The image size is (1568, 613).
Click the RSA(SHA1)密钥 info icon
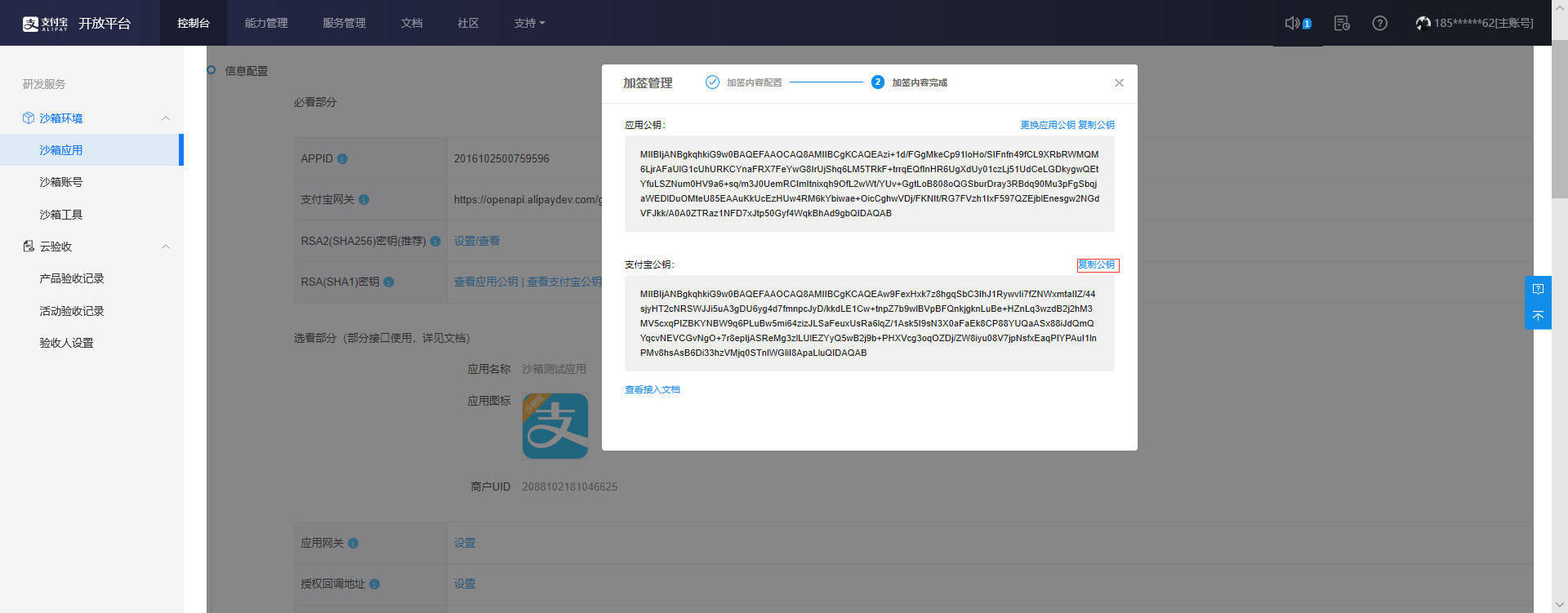389,282
